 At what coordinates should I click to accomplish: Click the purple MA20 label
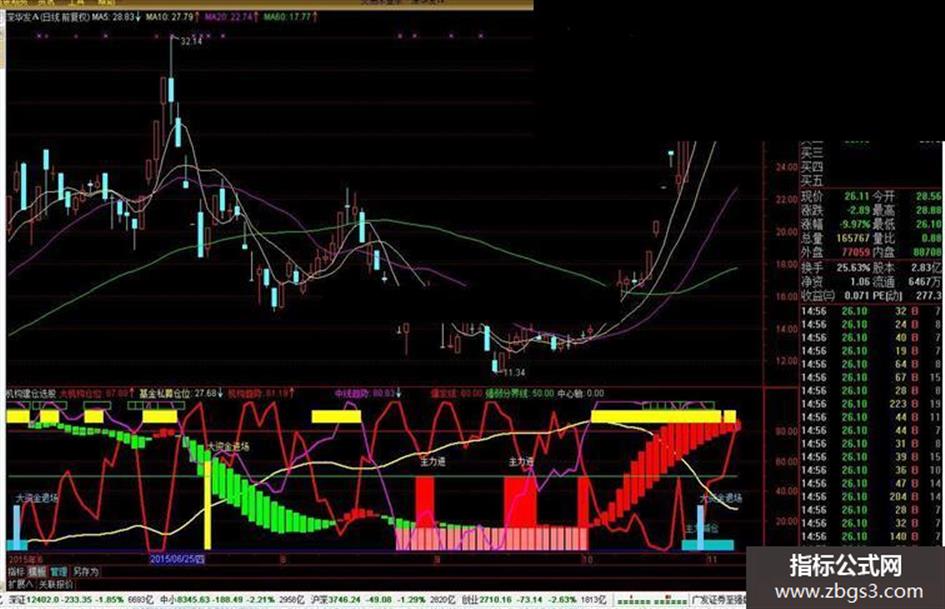[230, 17]
